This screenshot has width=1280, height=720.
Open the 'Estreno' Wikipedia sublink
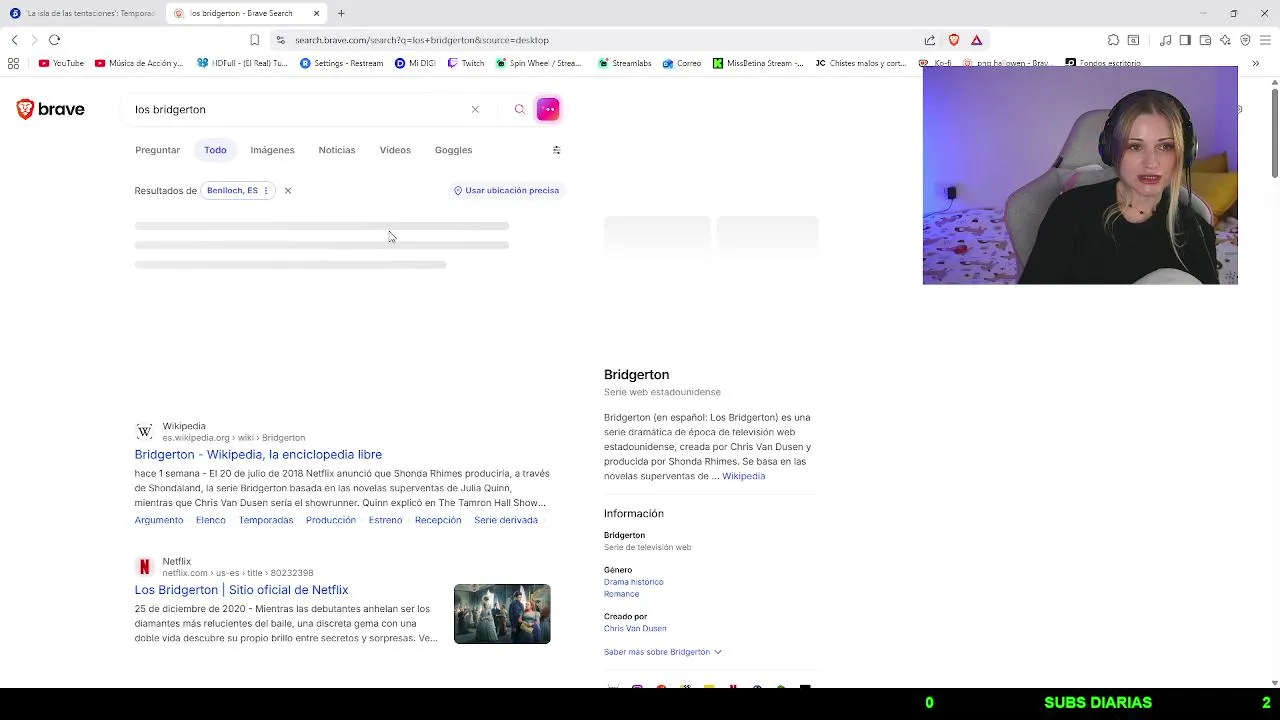(x=385, y=520)
